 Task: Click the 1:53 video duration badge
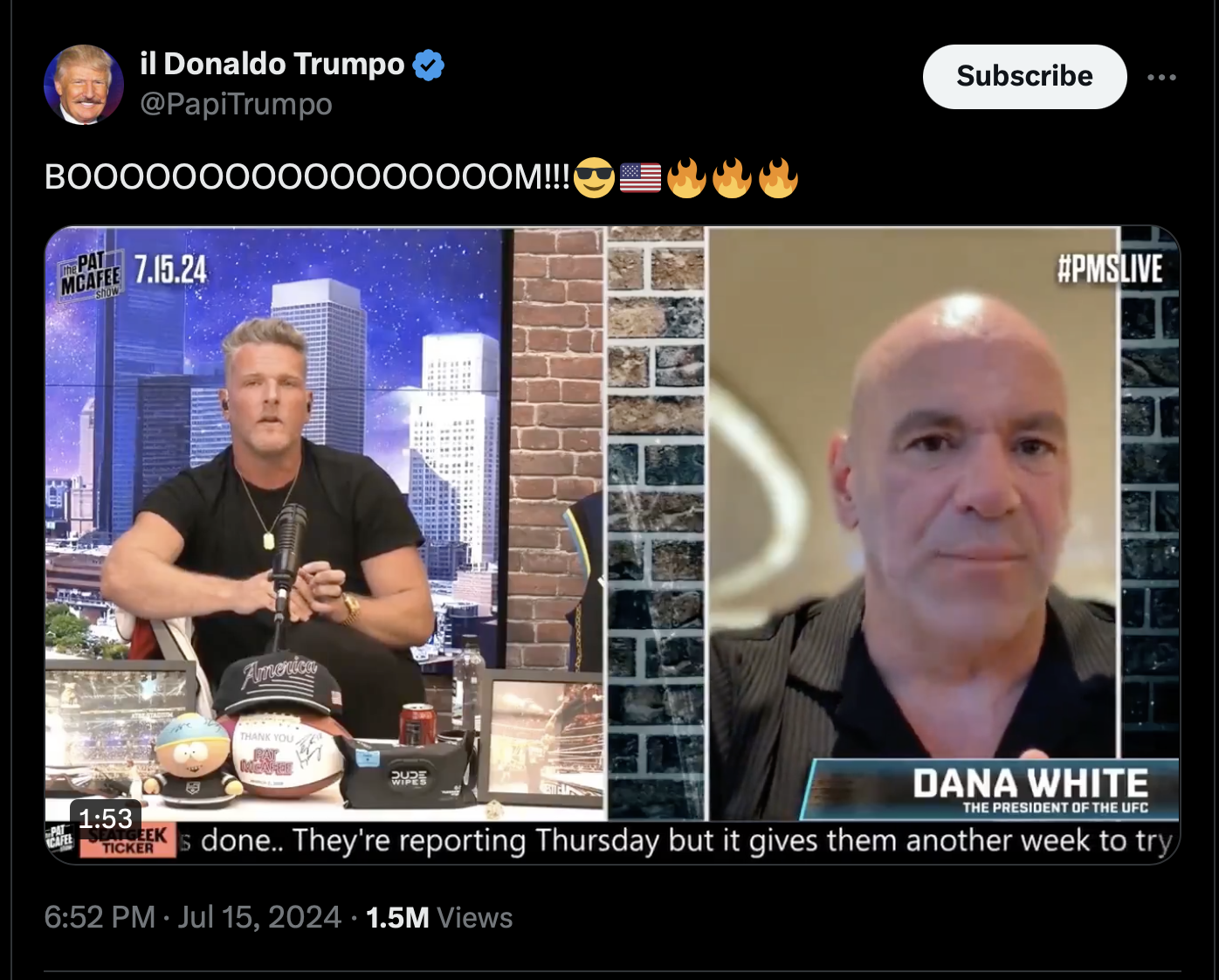[x=105, y=818]
